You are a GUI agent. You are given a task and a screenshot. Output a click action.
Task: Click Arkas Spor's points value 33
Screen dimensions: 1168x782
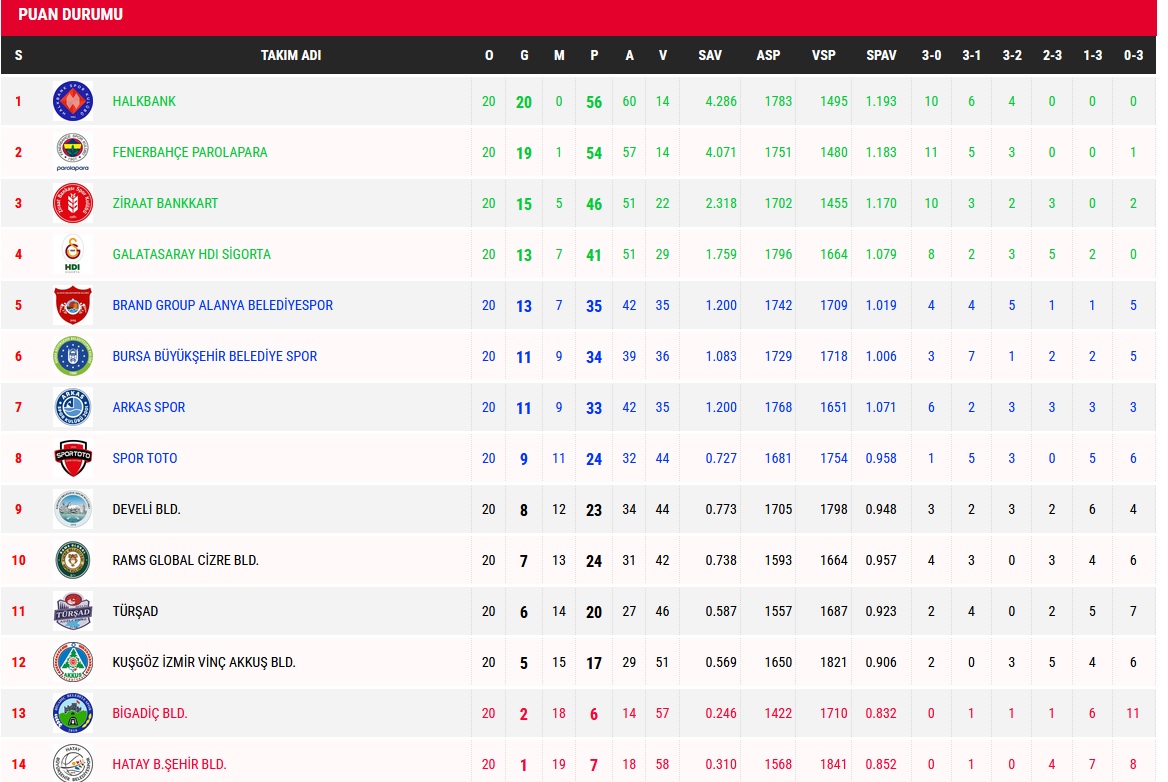coord(594,408)
